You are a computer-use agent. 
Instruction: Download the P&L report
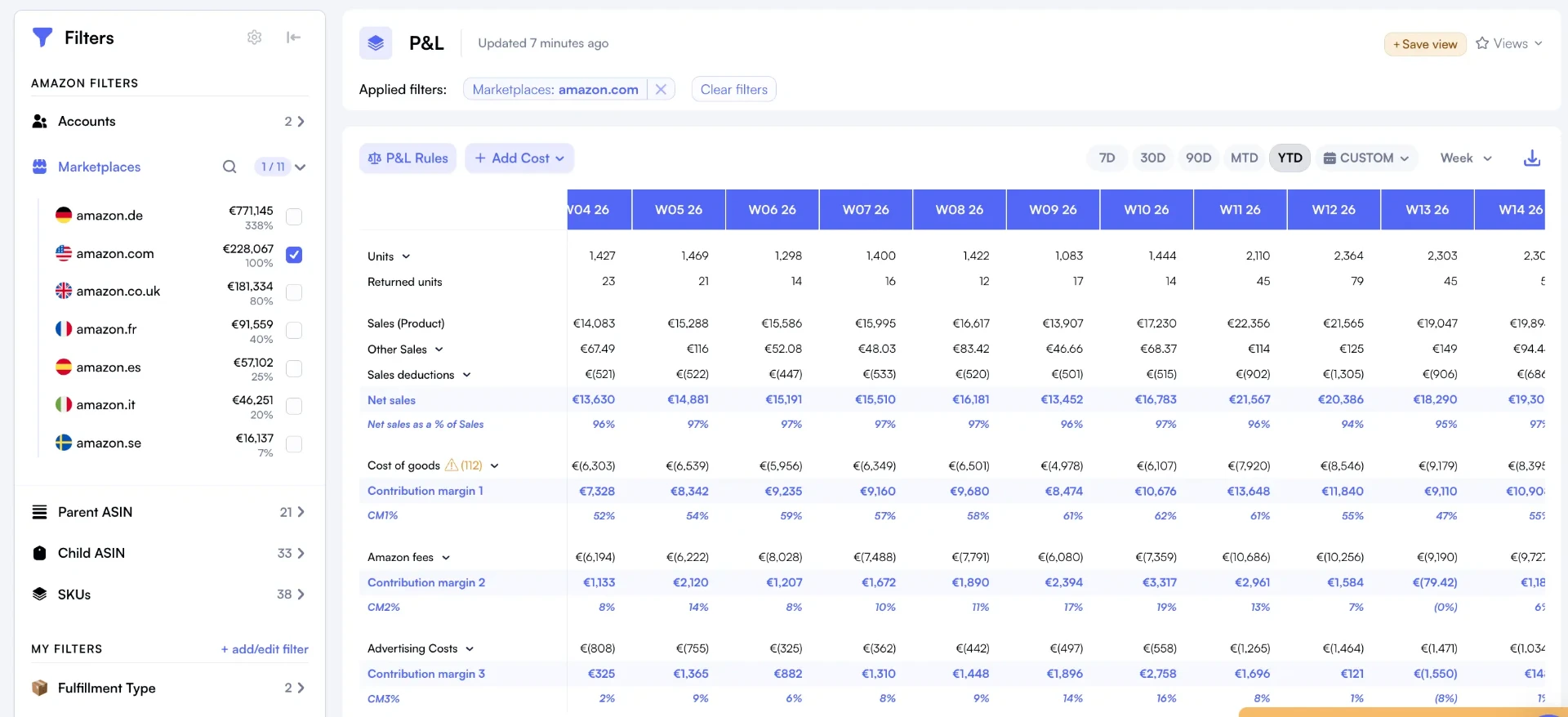pos(1532,158)
